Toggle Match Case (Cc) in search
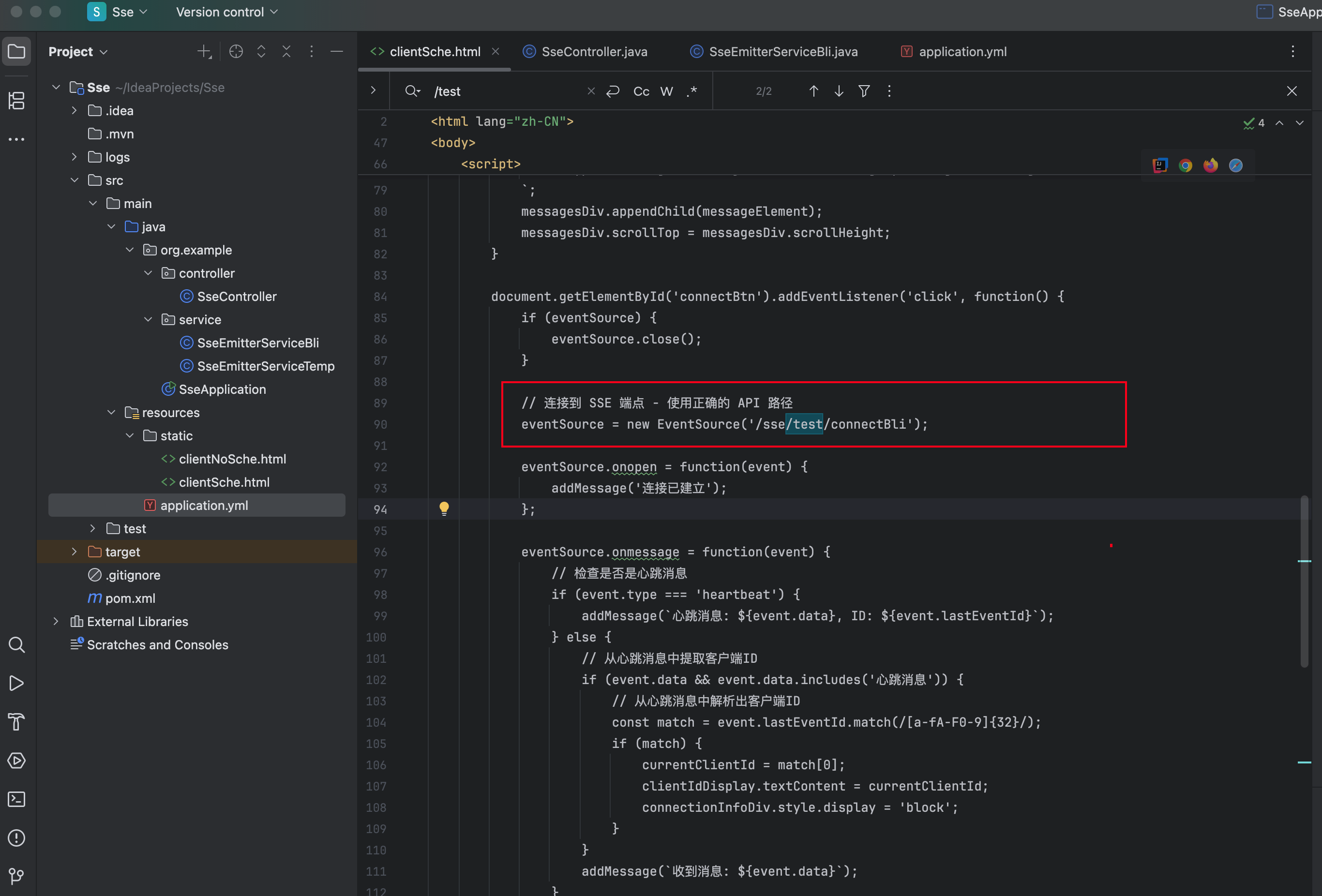This screenshot has height=896, width=1322. coord(641,91)
